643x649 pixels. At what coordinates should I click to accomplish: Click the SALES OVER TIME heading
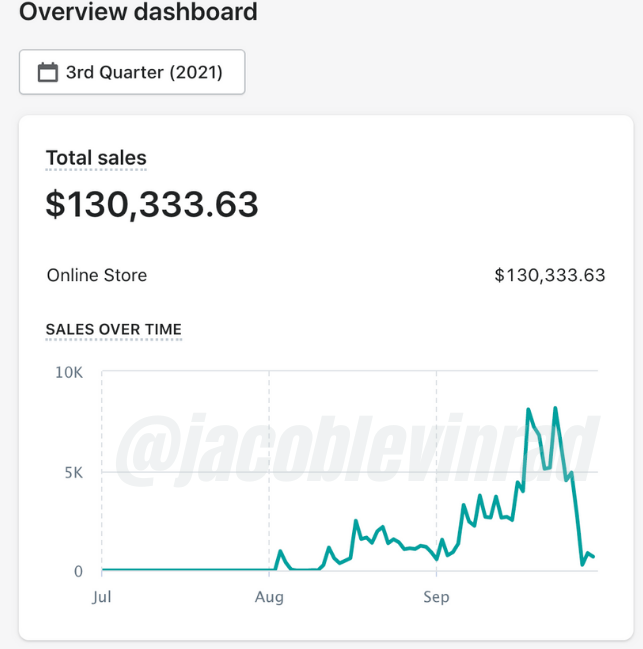(114, 329)
